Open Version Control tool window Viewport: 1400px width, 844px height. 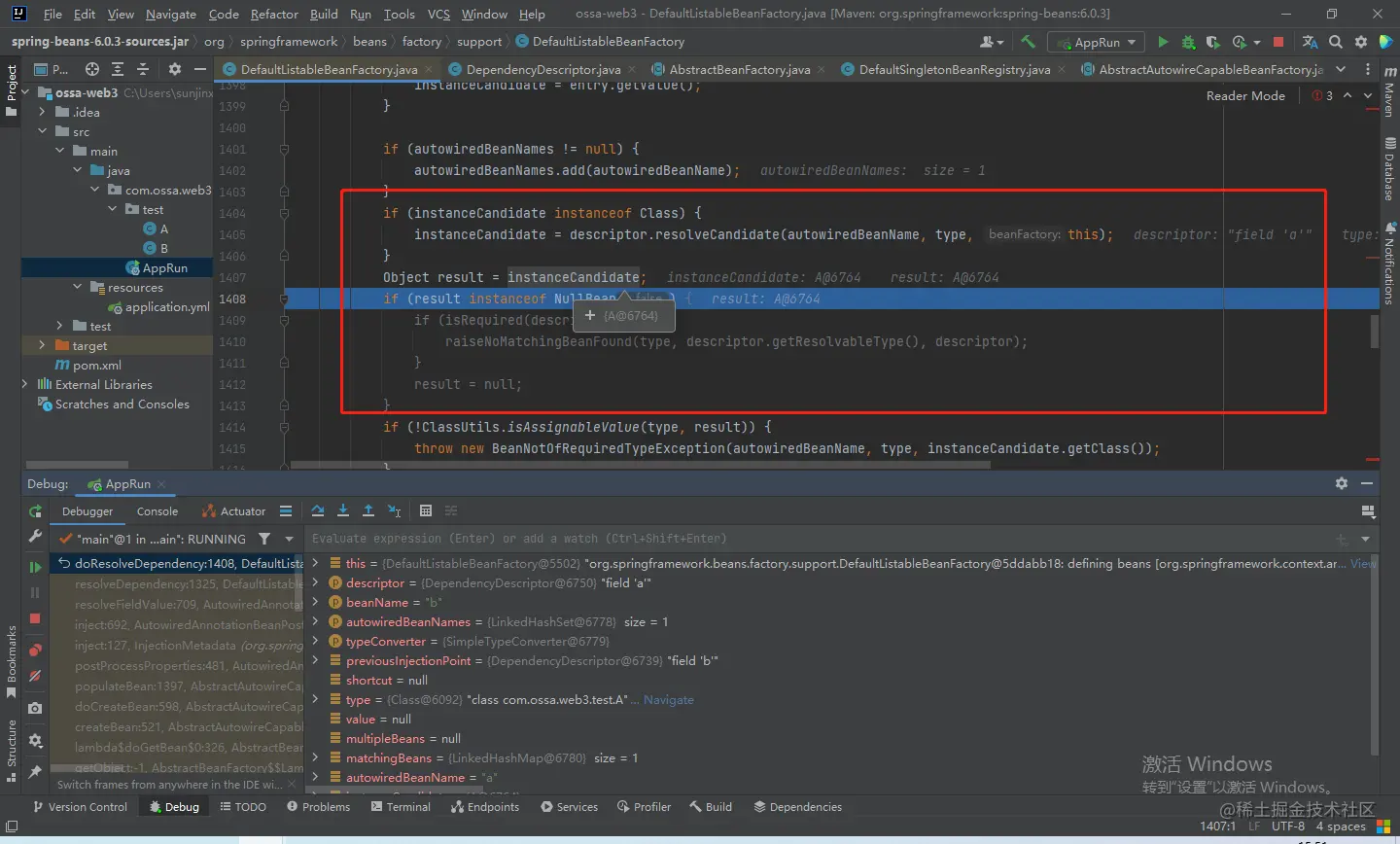[79, 807]
